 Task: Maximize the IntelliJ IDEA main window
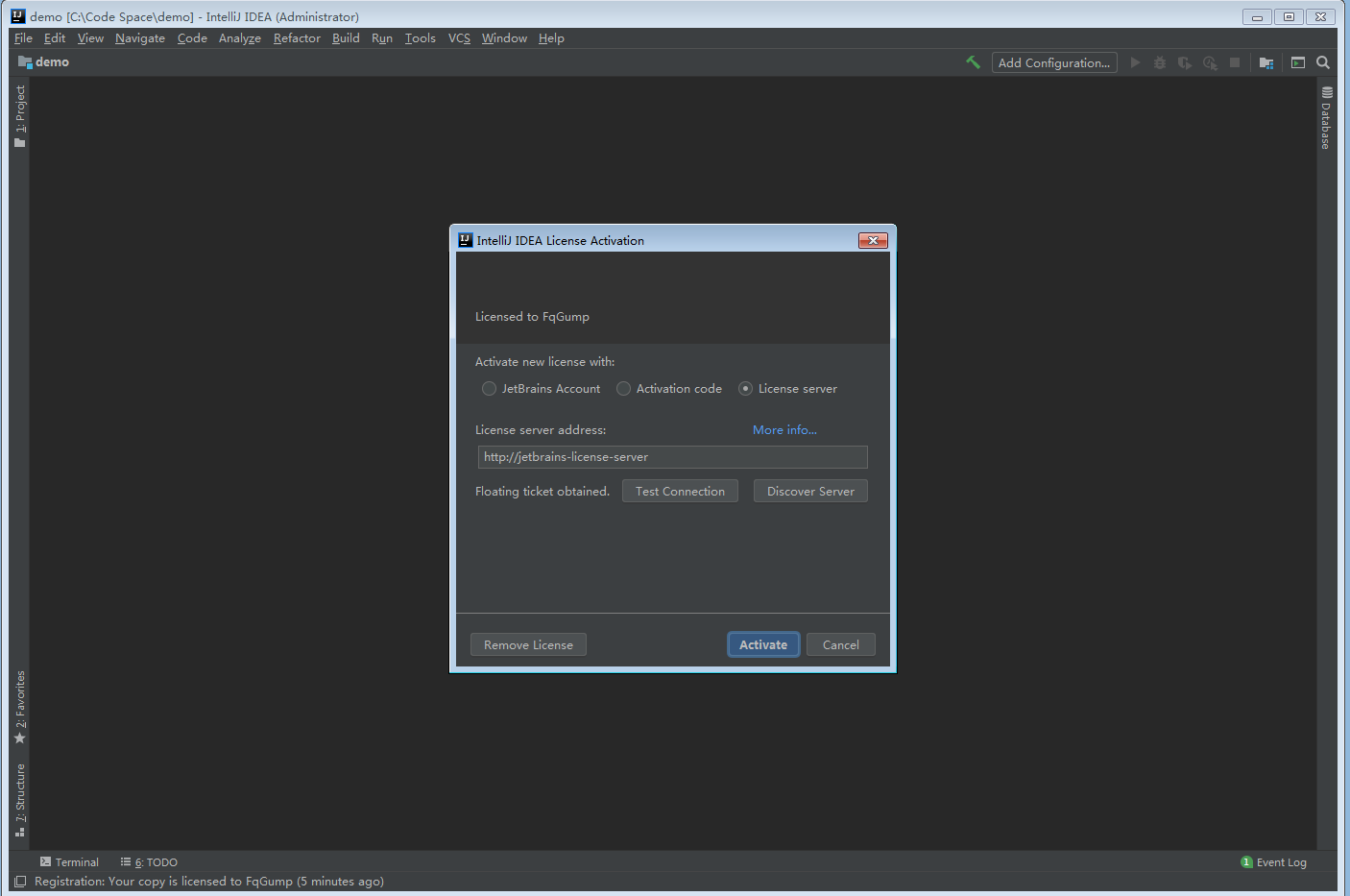1290,16
